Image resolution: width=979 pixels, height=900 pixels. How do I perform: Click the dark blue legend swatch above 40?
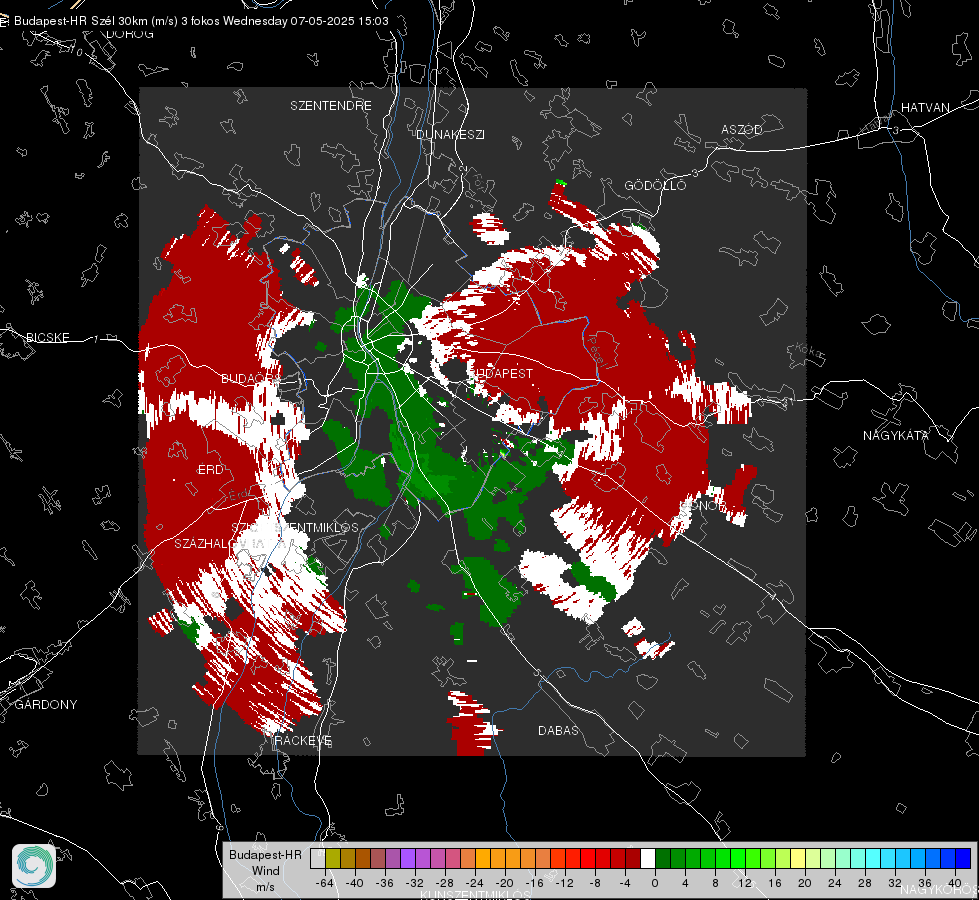point(963,859)
